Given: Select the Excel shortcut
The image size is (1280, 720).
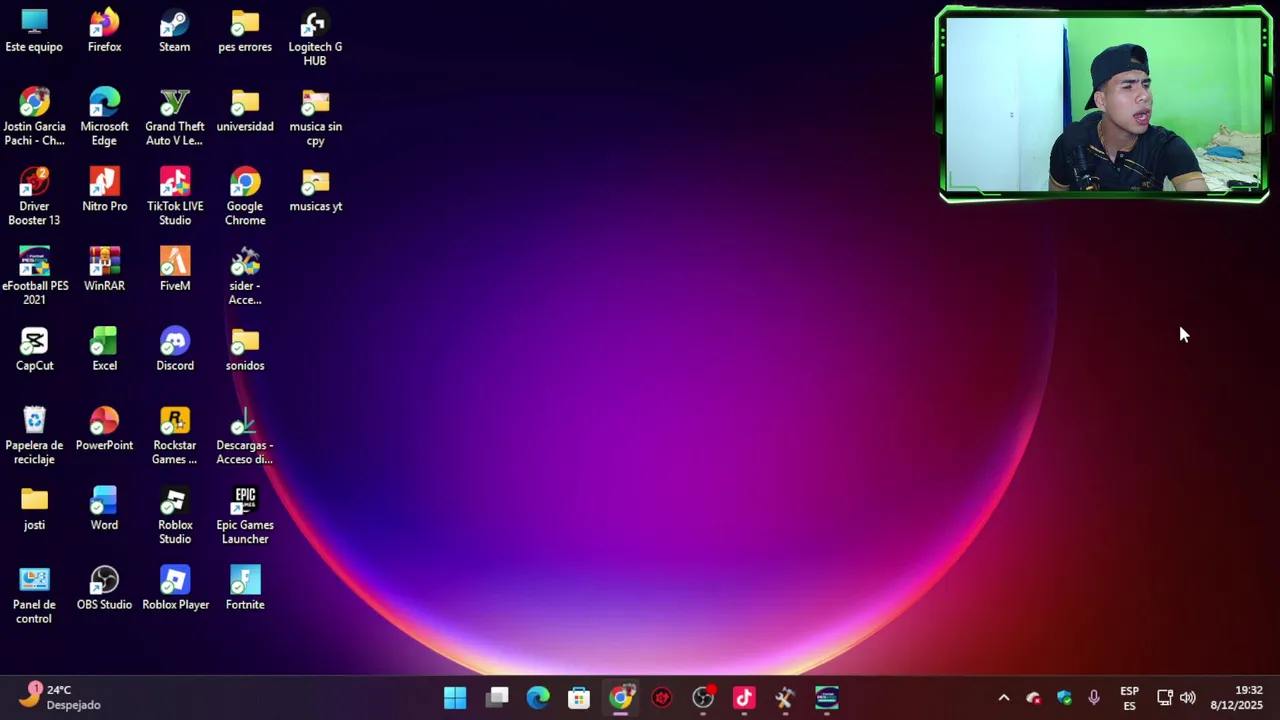Looking at the screenshot, I should [104, 351].
